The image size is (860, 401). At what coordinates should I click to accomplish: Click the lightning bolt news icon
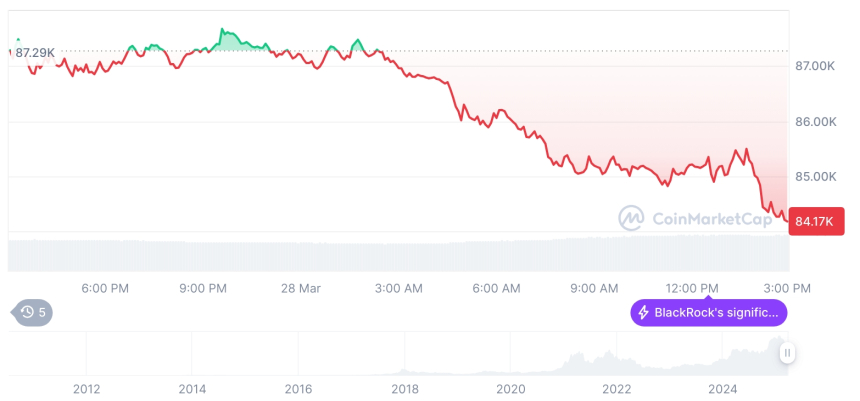point(644,313)
